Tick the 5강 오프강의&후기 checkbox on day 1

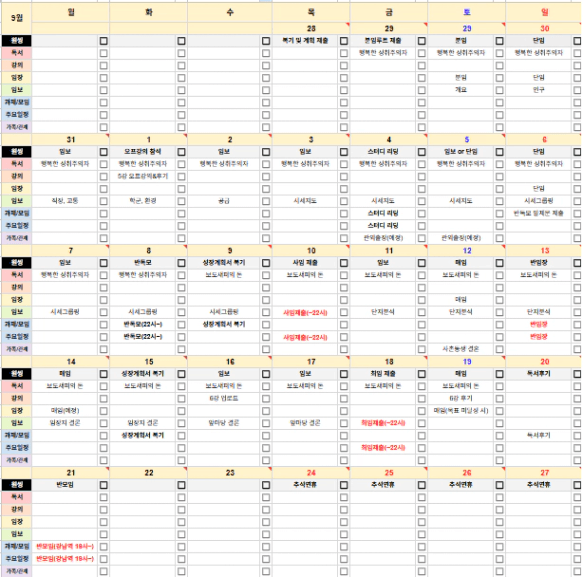tap(181, 176)
